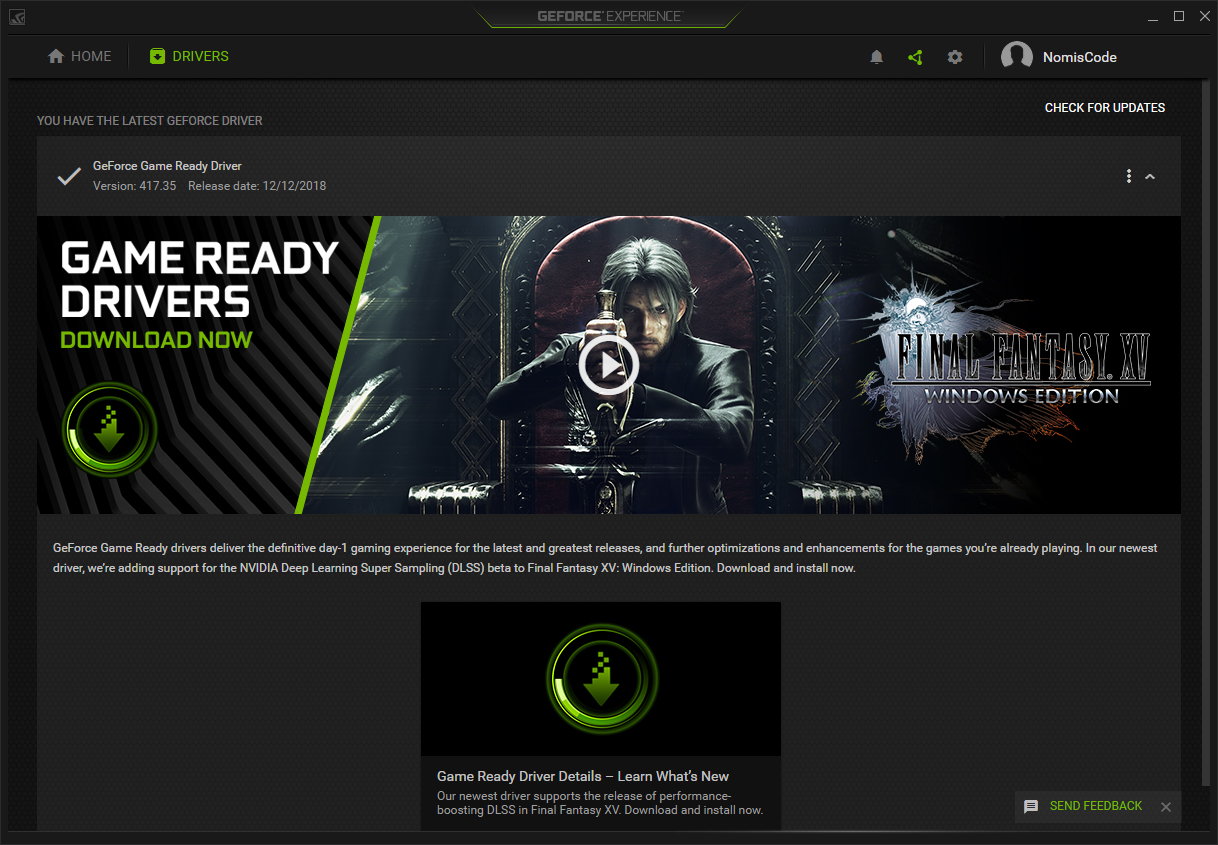Click the drivers download icon in navigation
Screen dimensions: 1218x845
pos(157,56)
